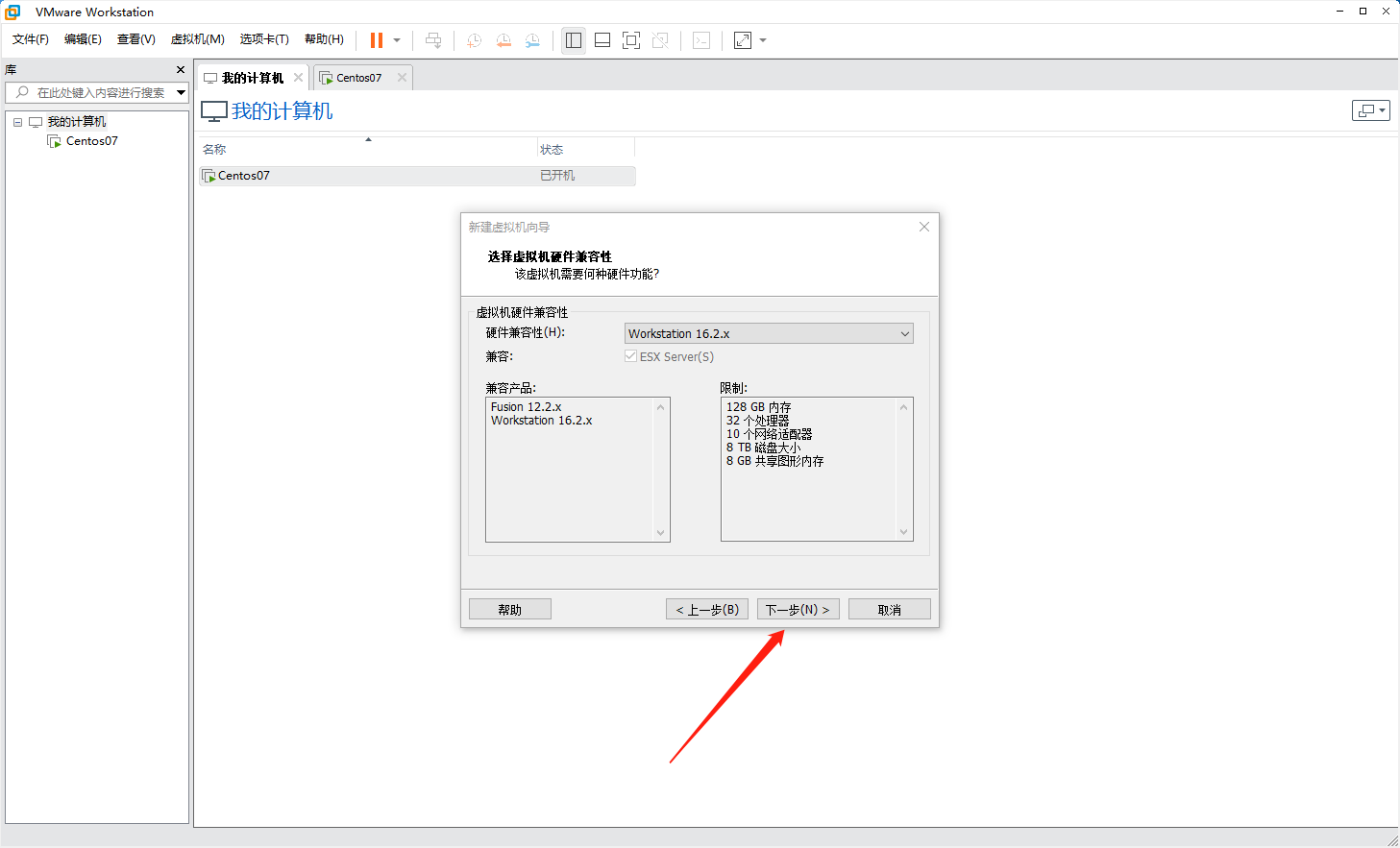Screen dimensions: 1400x848
Task: Click the 已开机 status cell
Action: (x=557, y=176)
